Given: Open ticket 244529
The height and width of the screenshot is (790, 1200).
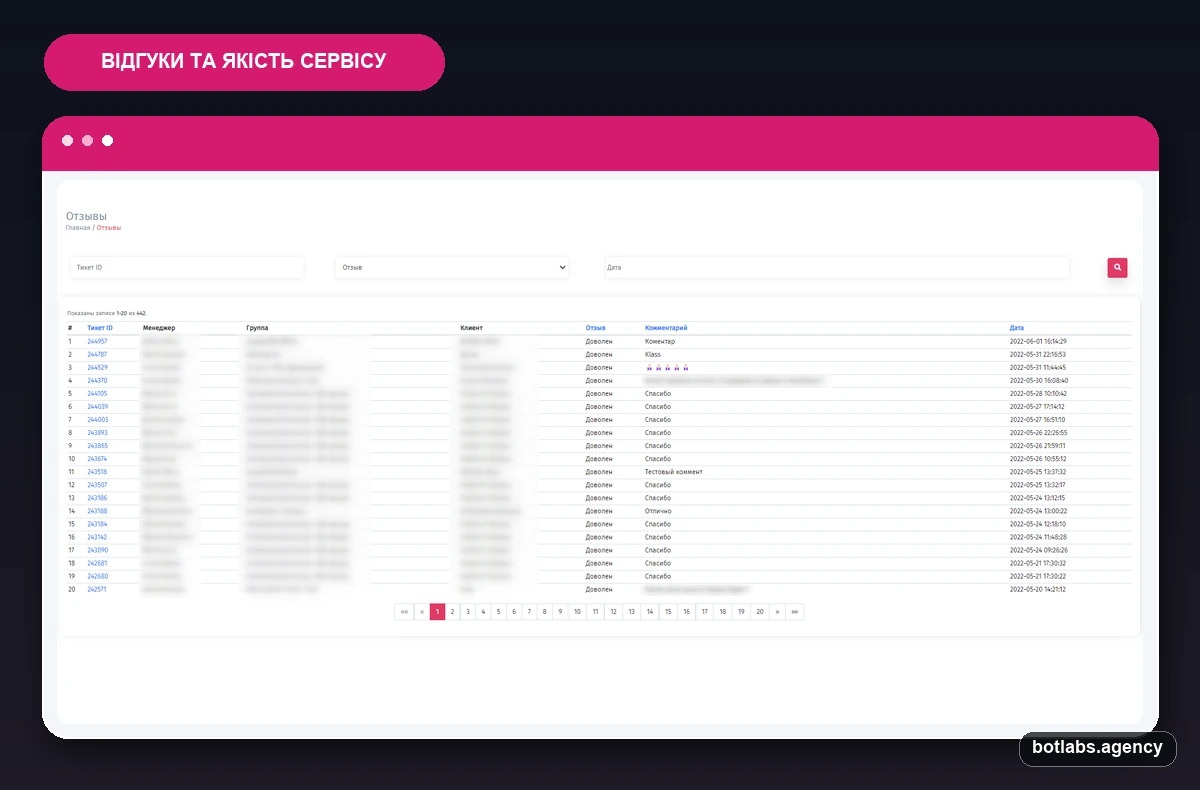Looking at the screenshot, I should (x=97, y=367).
